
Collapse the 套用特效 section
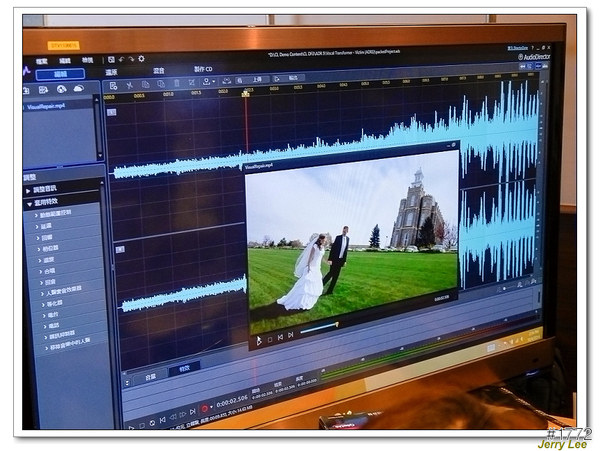point(44,201)
